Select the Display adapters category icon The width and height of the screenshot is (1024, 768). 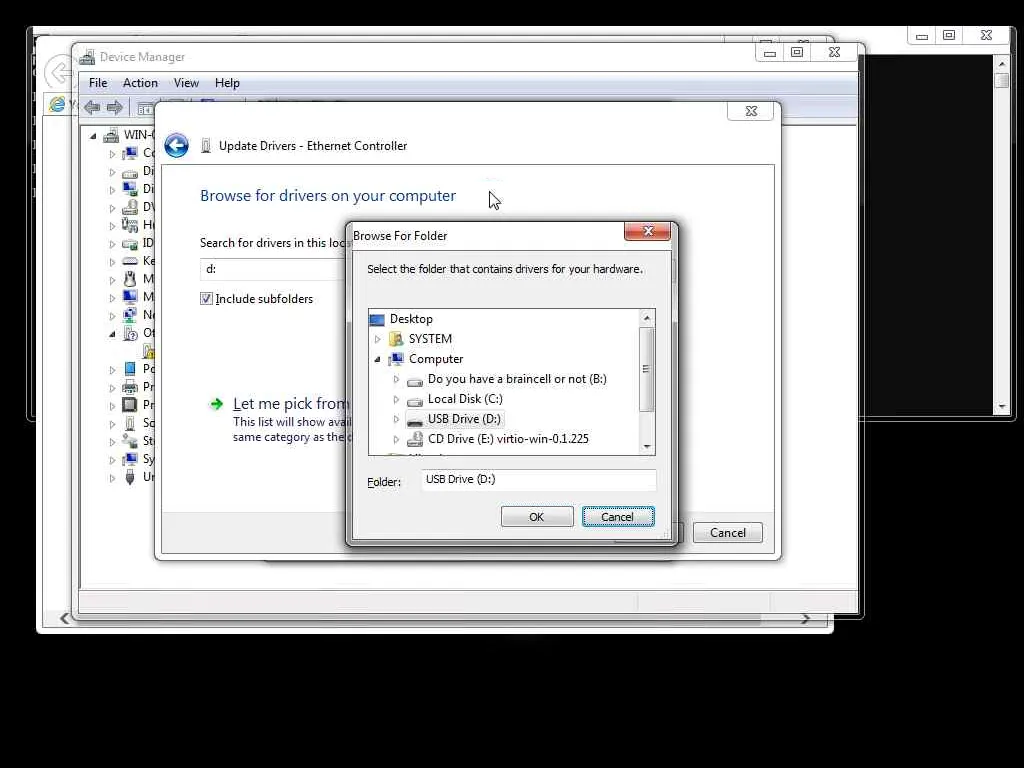tap(130, 189)
